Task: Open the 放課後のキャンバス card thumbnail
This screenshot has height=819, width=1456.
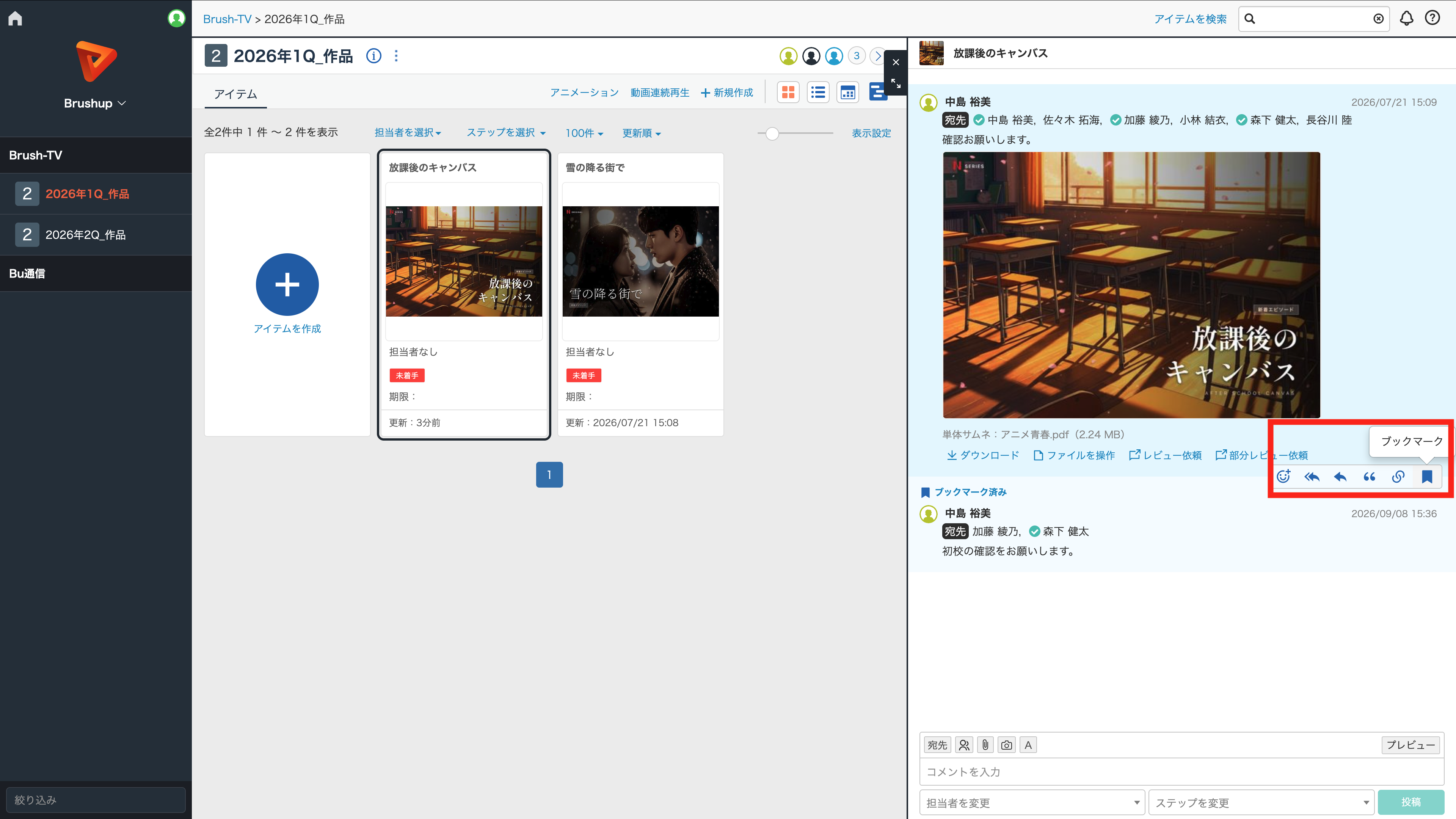Action: (x=464, y=261)
